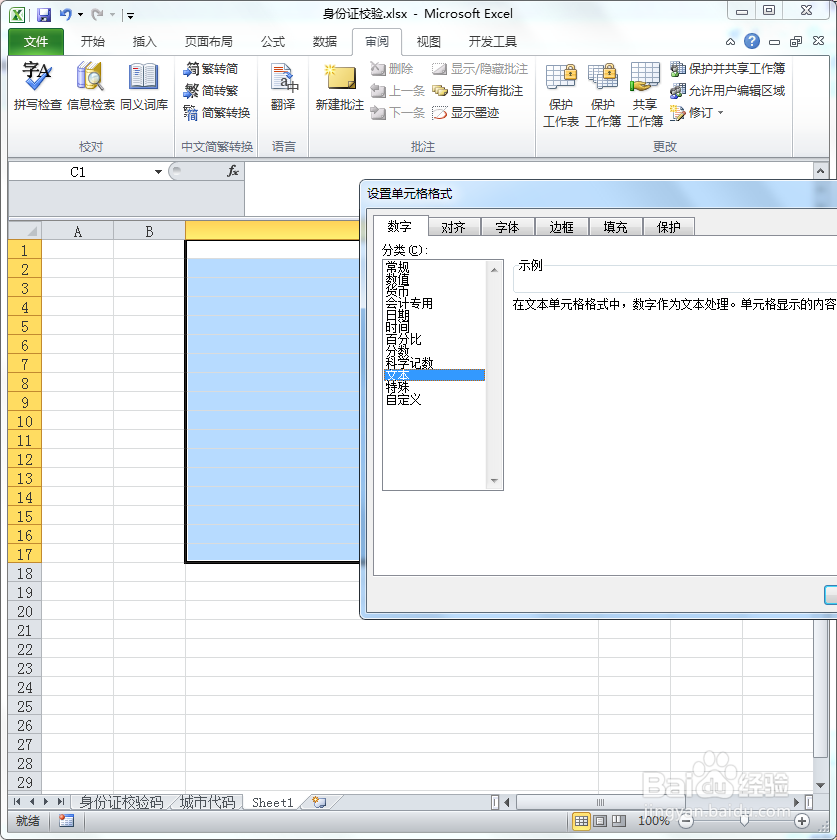Viewport: 837px width, 840px height.
Task: Choose 文本 in category list
Action: [434, 375]
